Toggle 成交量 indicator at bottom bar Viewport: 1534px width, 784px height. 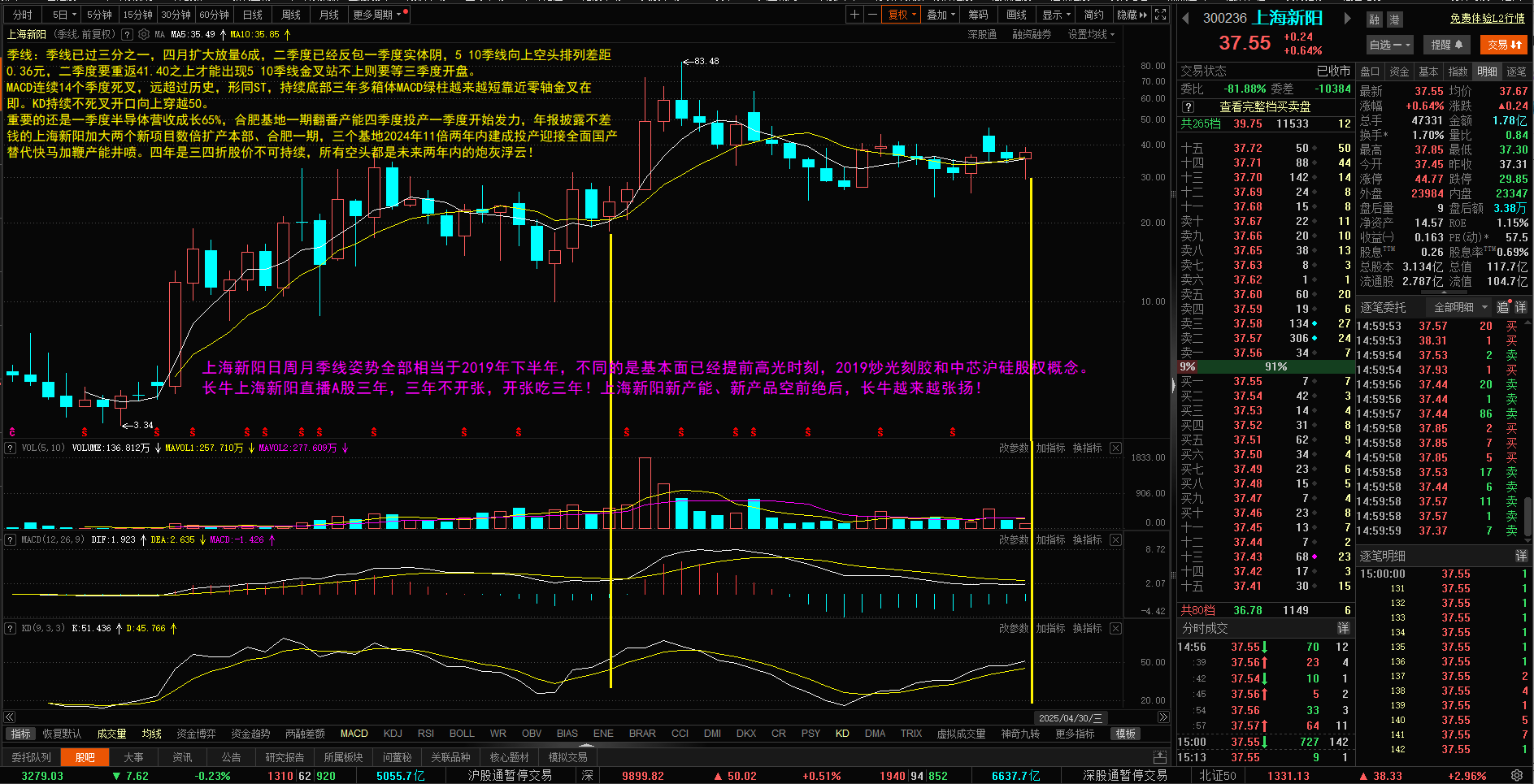[111, 734]
